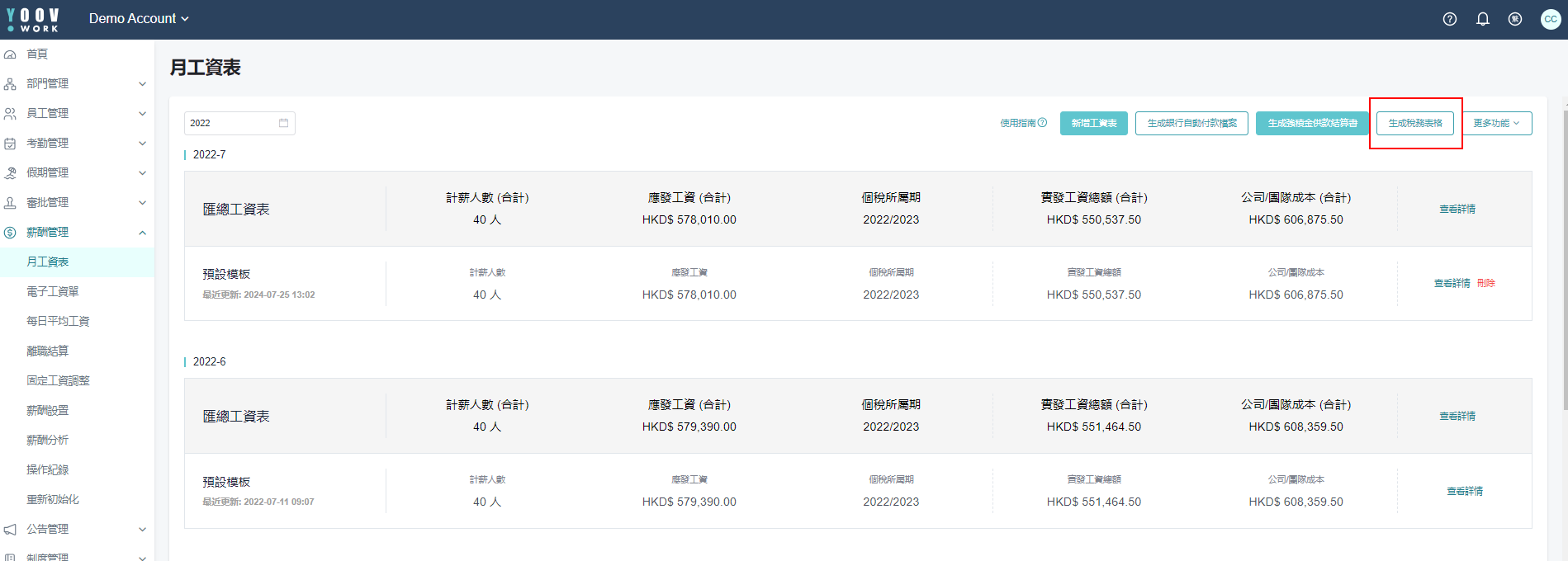
Task: Click the 使用指南 help circle icon
Action: [x=1042, y=123]
